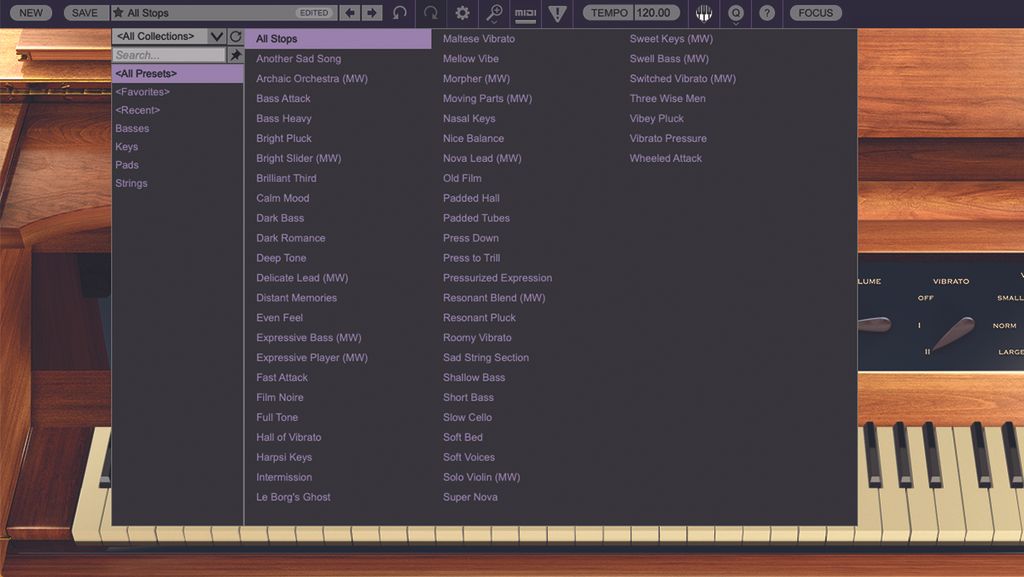
Task: Open the settings gear icon
Action: click(462, 12)
